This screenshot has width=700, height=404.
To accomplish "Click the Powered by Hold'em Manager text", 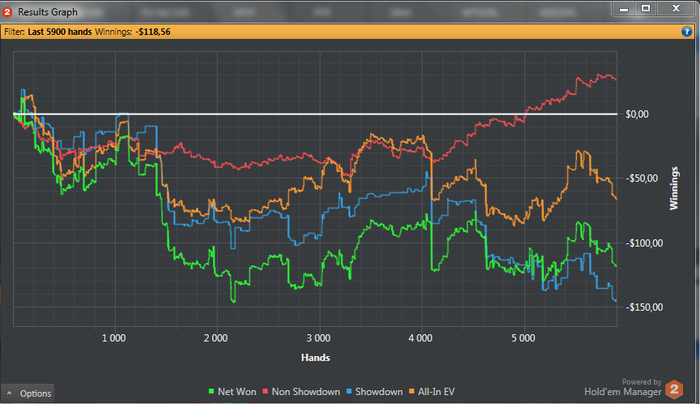I will point(623,388).
